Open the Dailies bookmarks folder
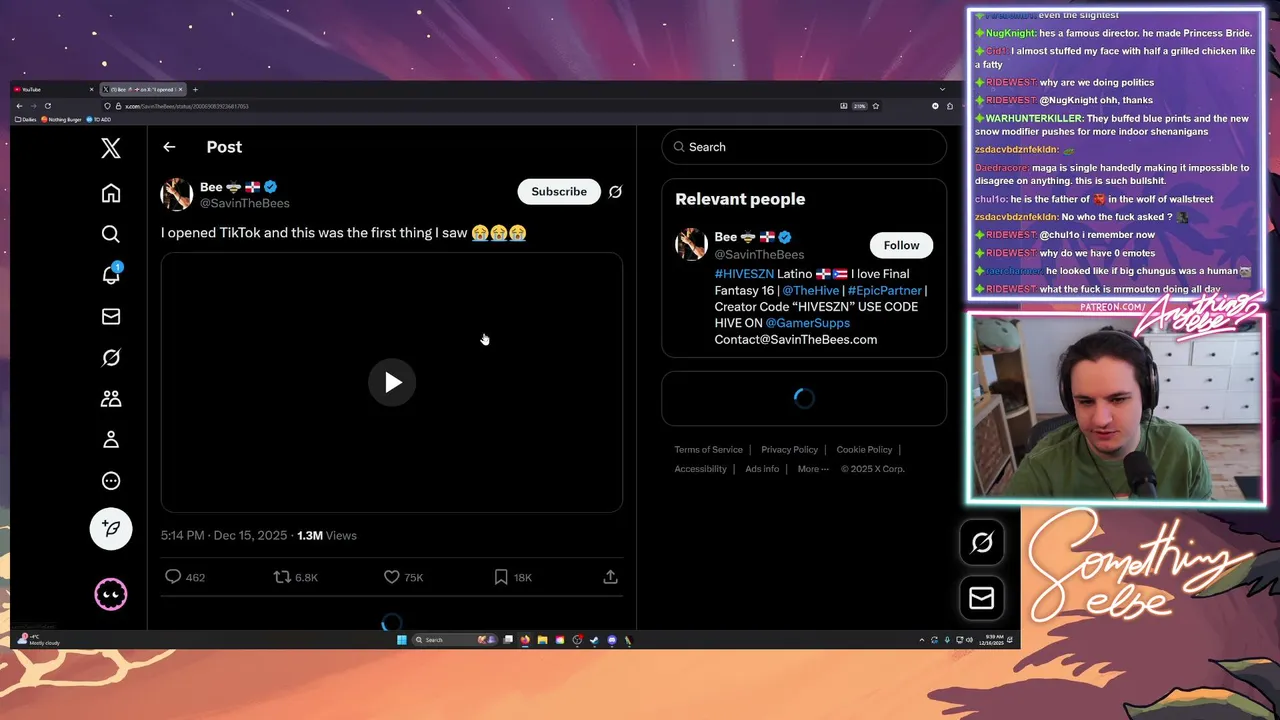Image resolution: width=1280 pixels, height=720 pixels. coord(26,119)
